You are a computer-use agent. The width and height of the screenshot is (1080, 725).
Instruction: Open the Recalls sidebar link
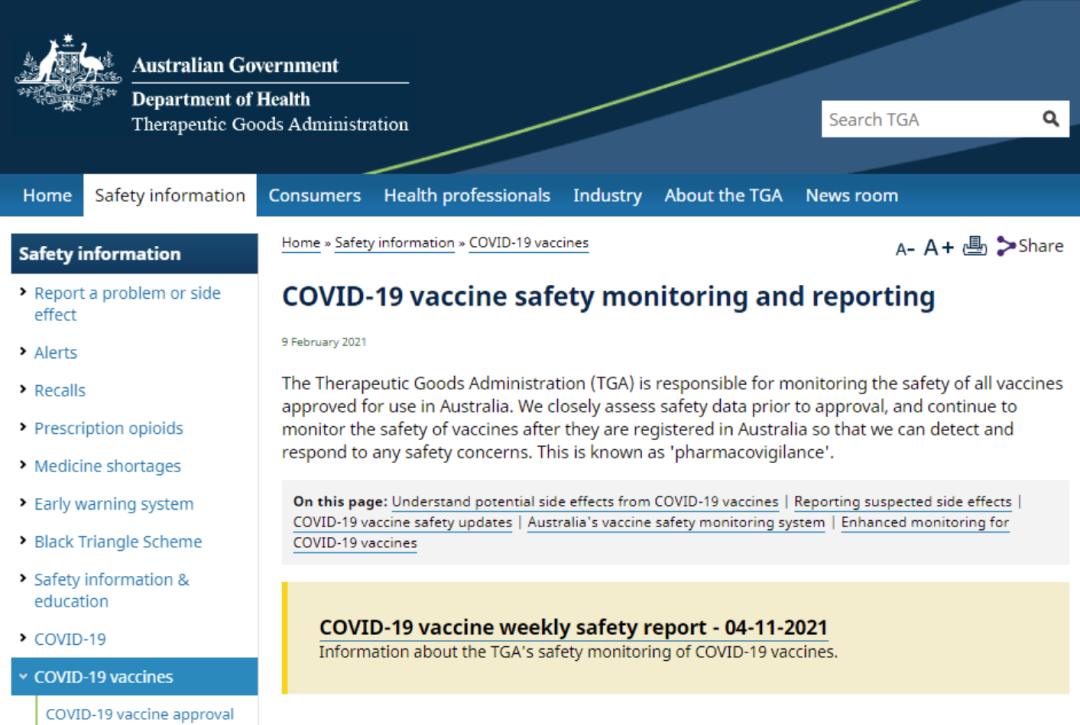tap(60, 390)
